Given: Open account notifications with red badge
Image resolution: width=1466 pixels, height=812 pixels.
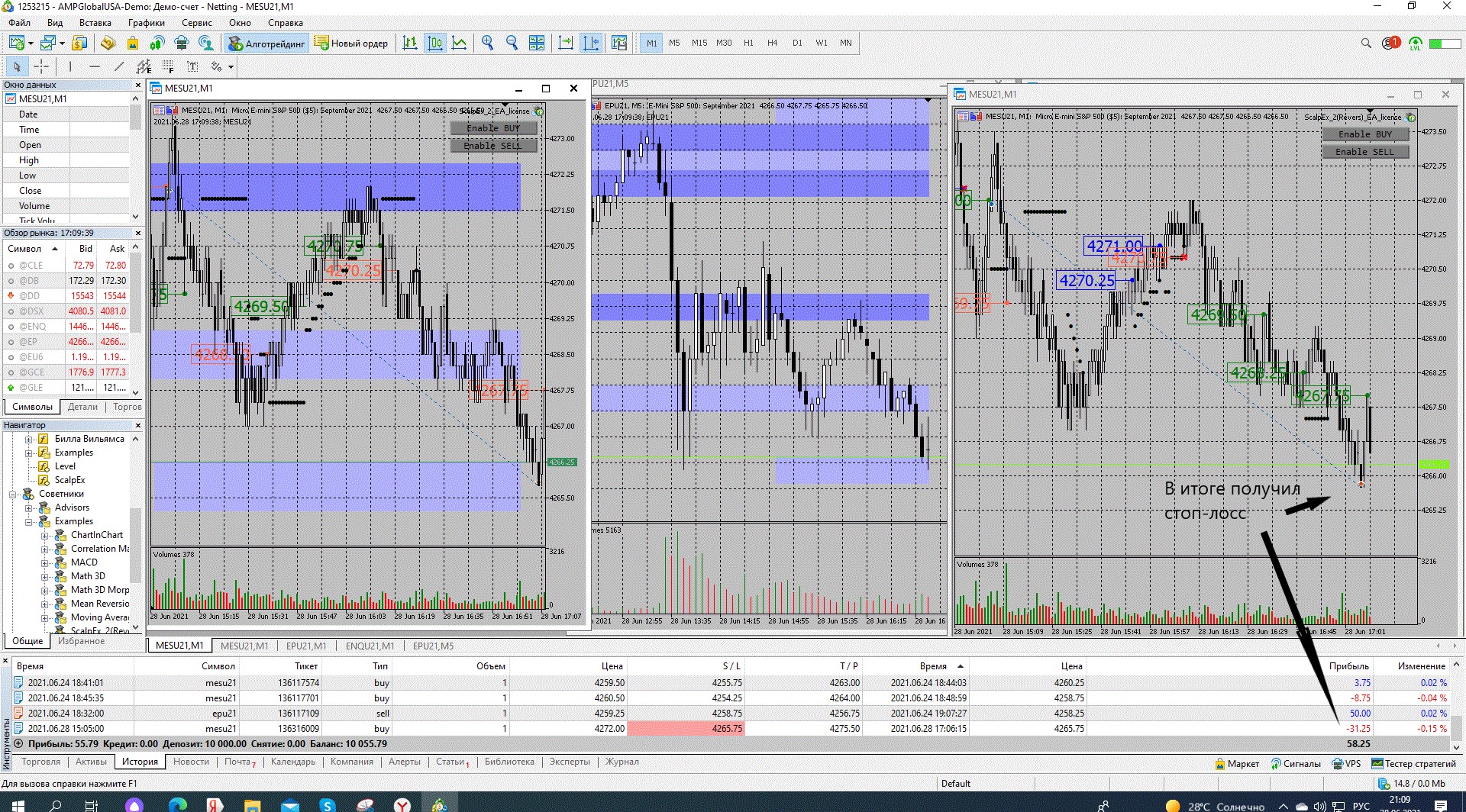Looking at the screenshot, I should 1390,43.
